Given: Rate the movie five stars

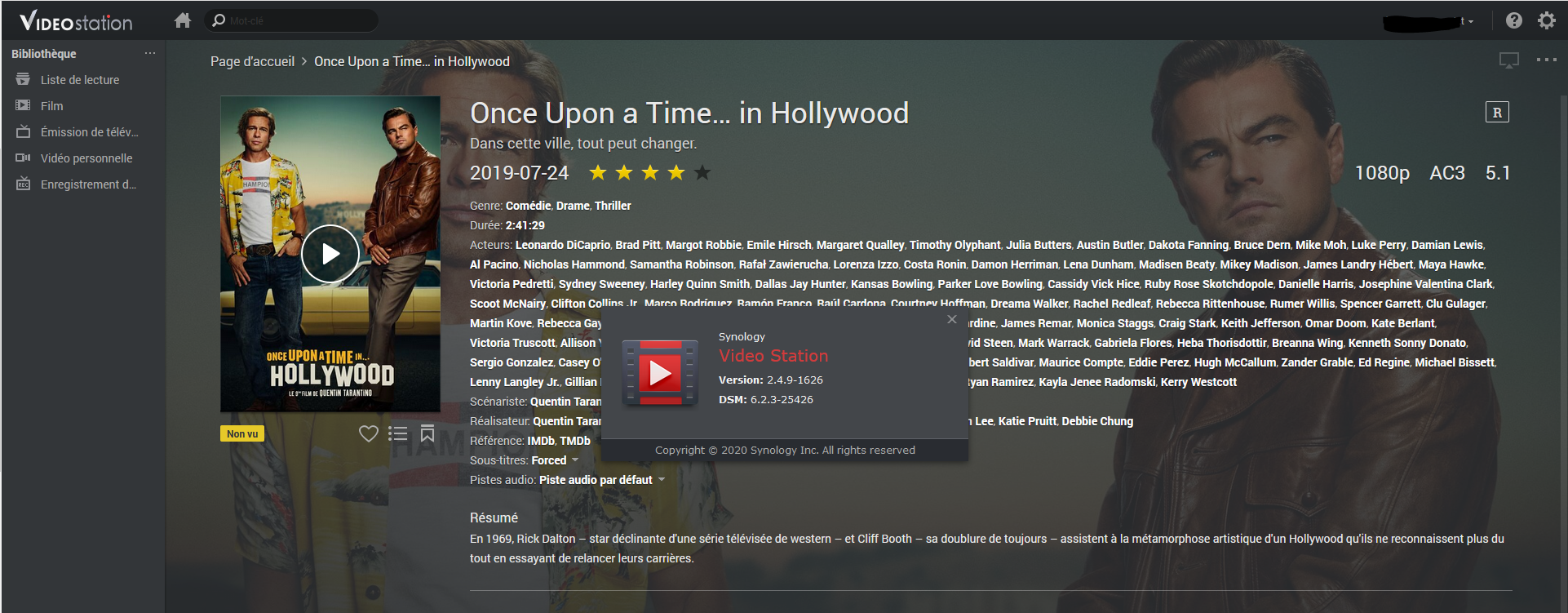Looking at the screenshot, I should coord(702,172).
